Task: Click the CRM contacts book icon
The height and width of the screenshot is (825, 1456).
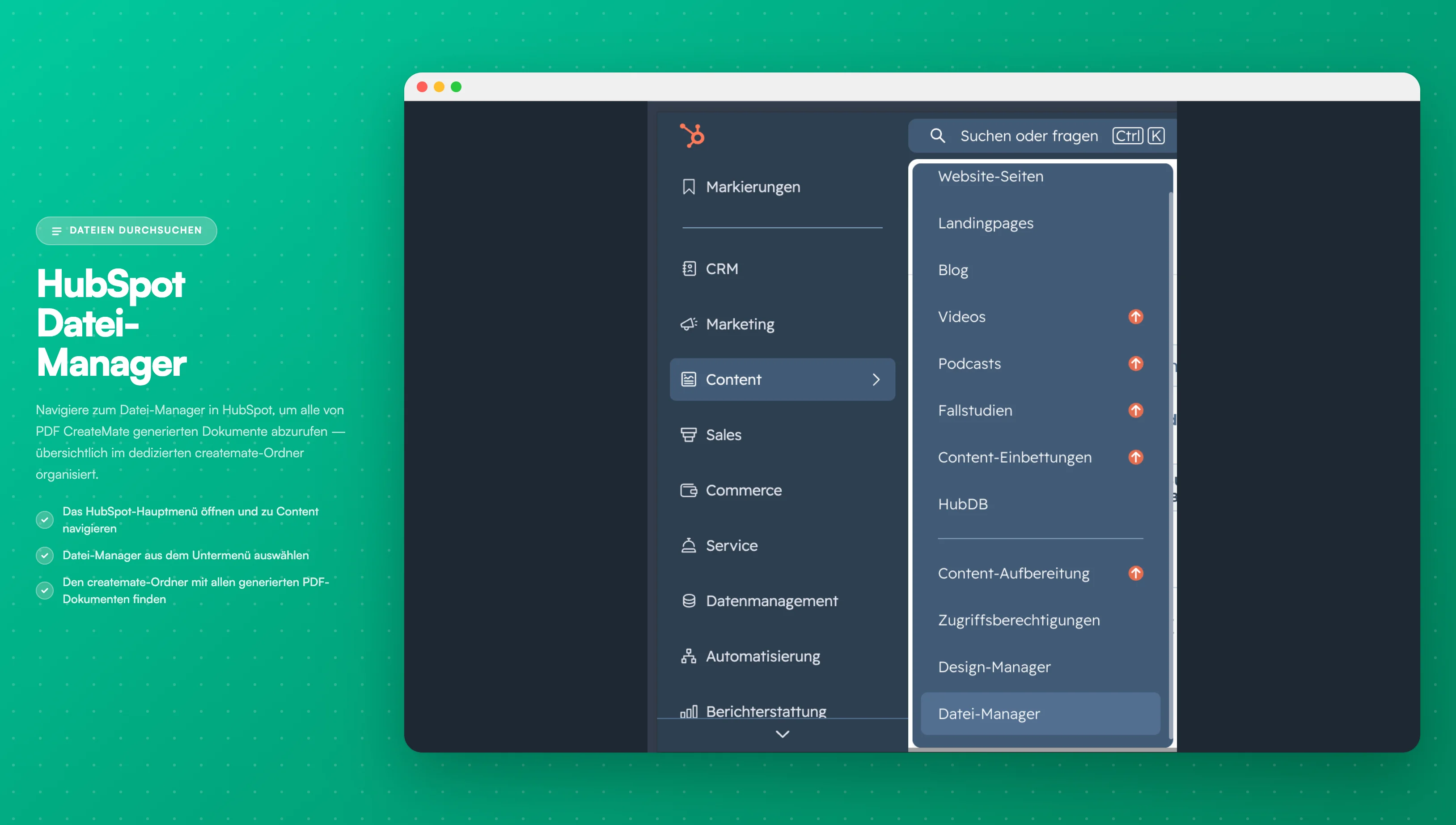Action: coord(689,268)
